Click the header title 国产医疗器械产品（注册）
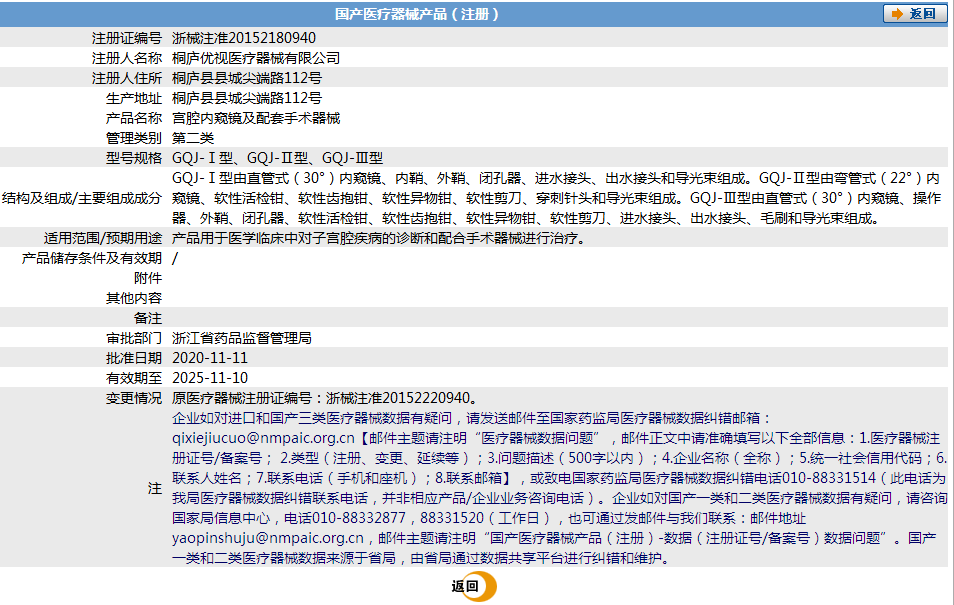The height and width of the screenshot is (605, 954). pos(417,14)
